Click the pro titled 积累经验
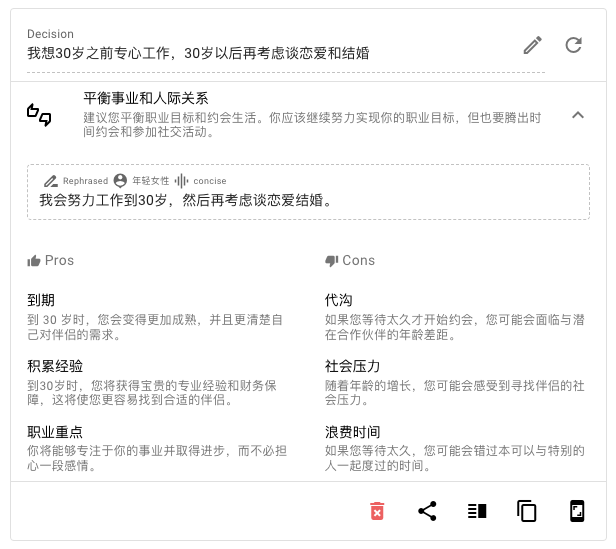This screenshot has height=549, width=616. point(55,366)
